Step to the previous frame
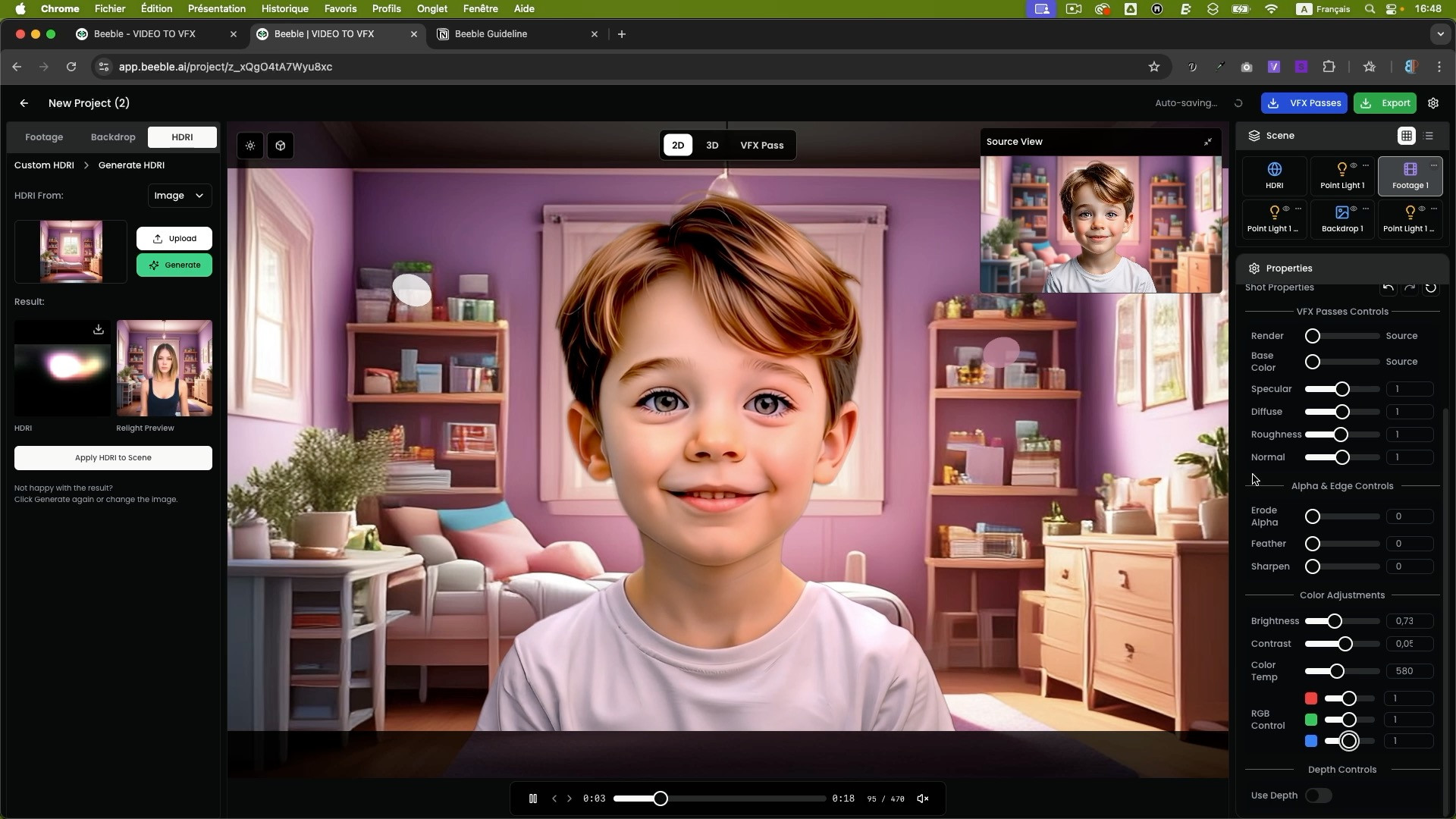 (x=554, y=799)
